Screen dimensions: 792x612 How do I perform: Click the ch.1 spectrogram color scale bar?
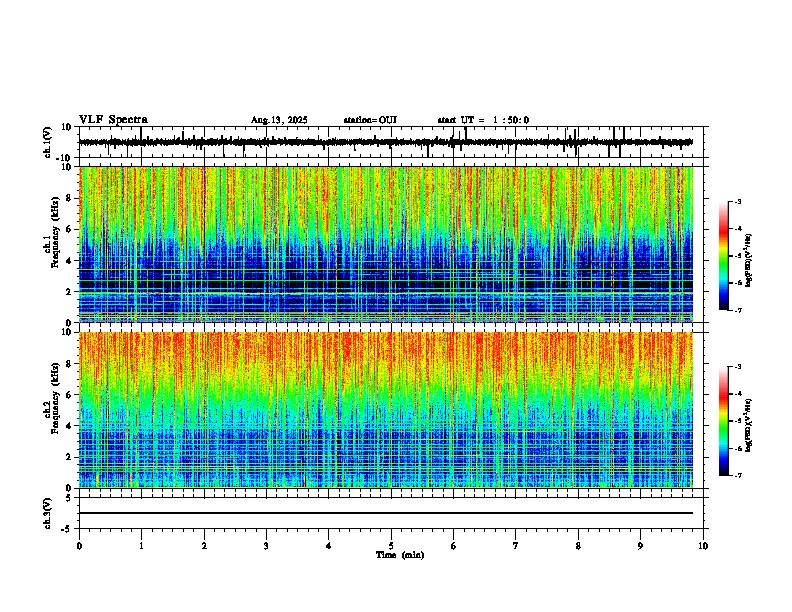click(723, 256)
